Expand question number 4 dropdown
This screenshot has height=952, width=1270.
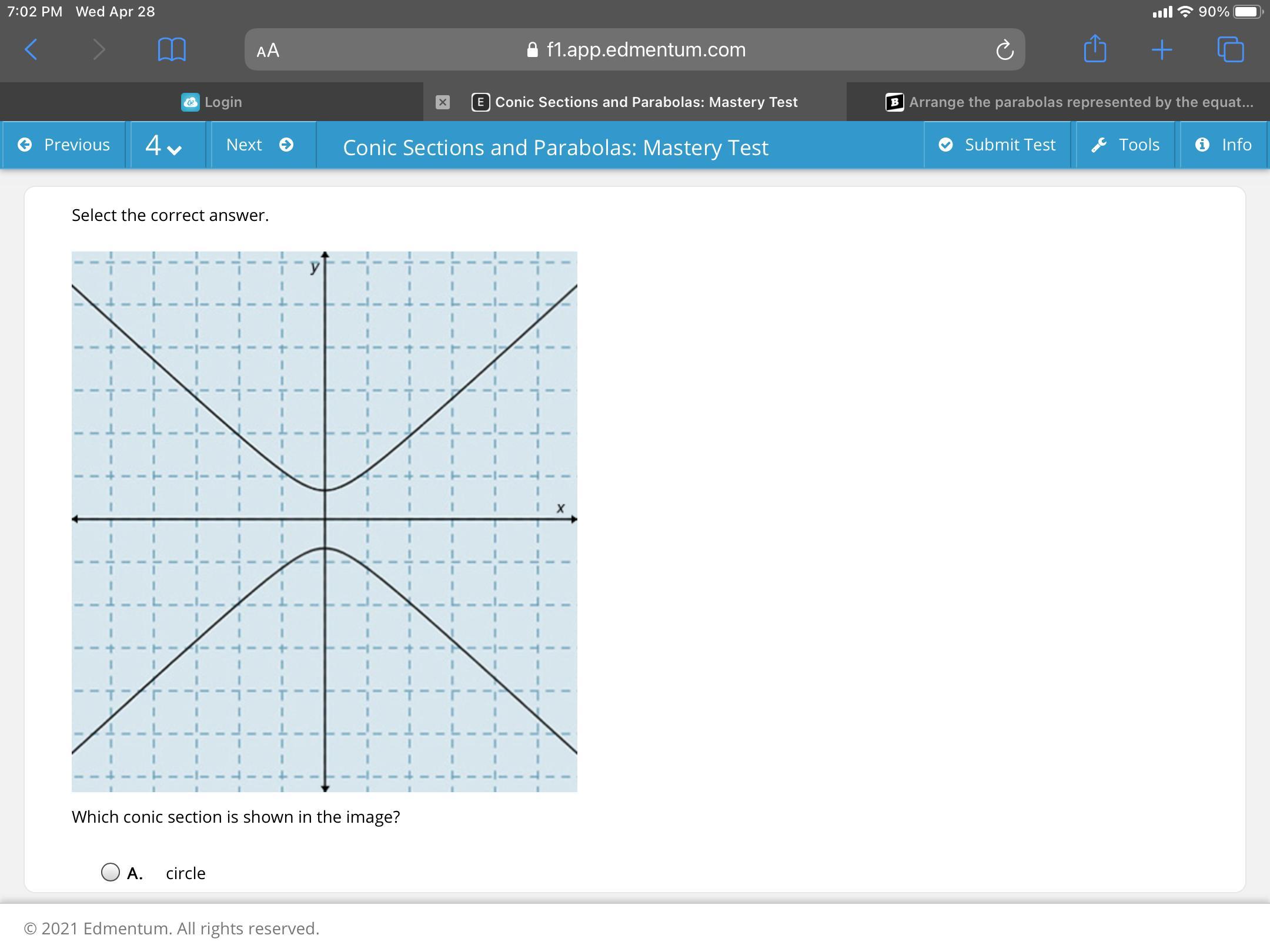click(163, 145)
